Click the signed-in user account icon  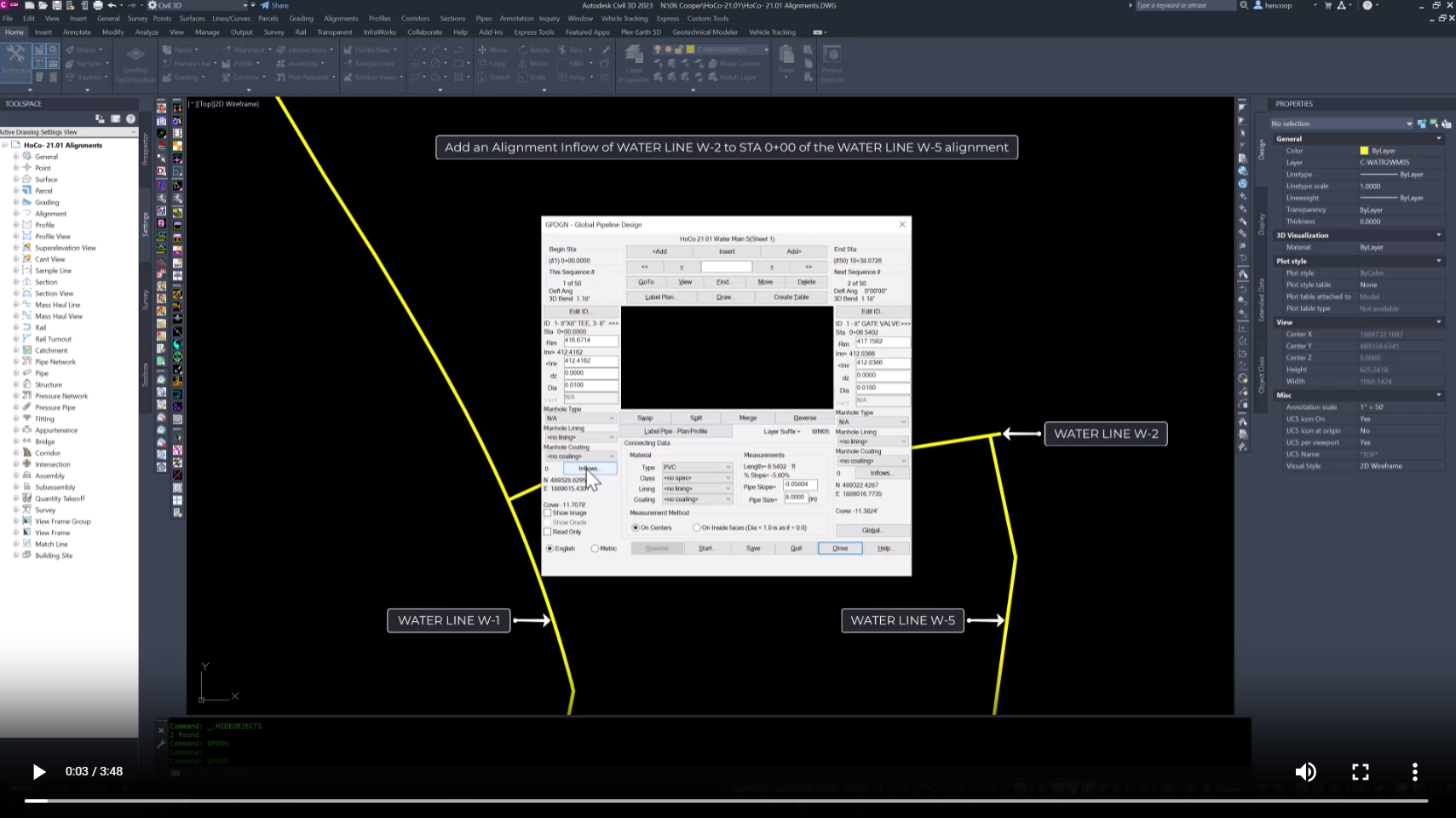1258,5
